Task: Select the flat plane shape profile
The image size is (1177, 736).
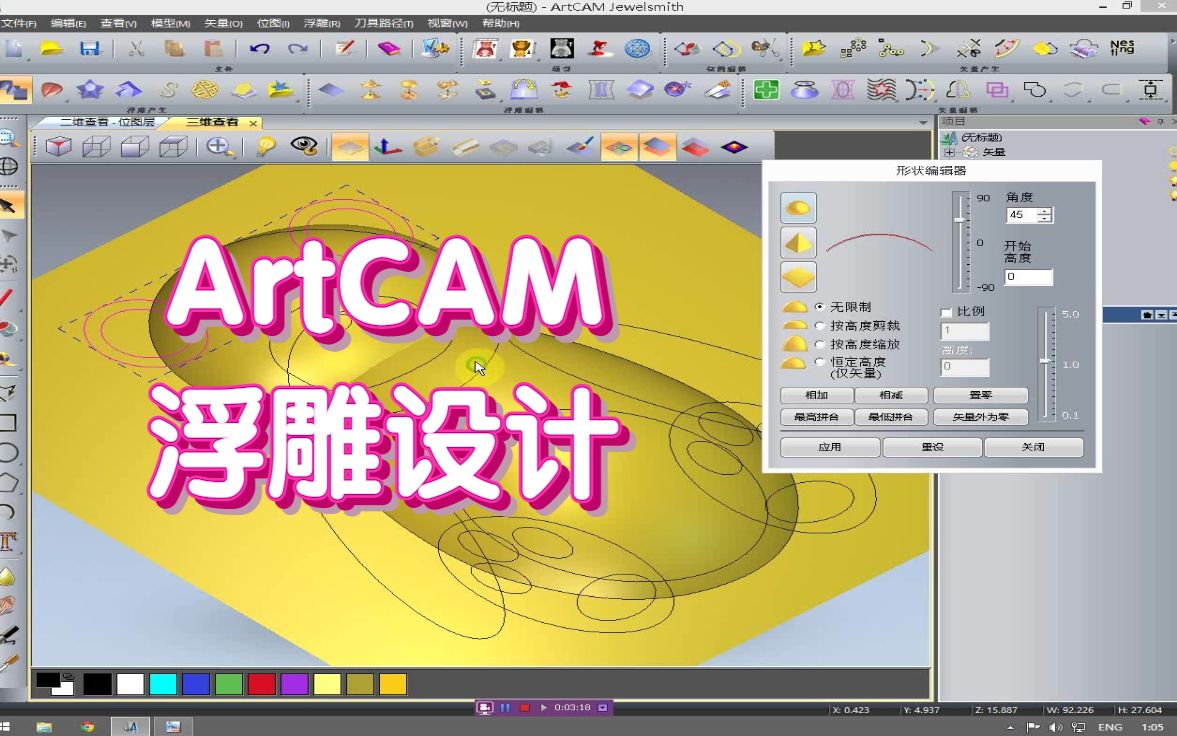Action: coord(798,277)
